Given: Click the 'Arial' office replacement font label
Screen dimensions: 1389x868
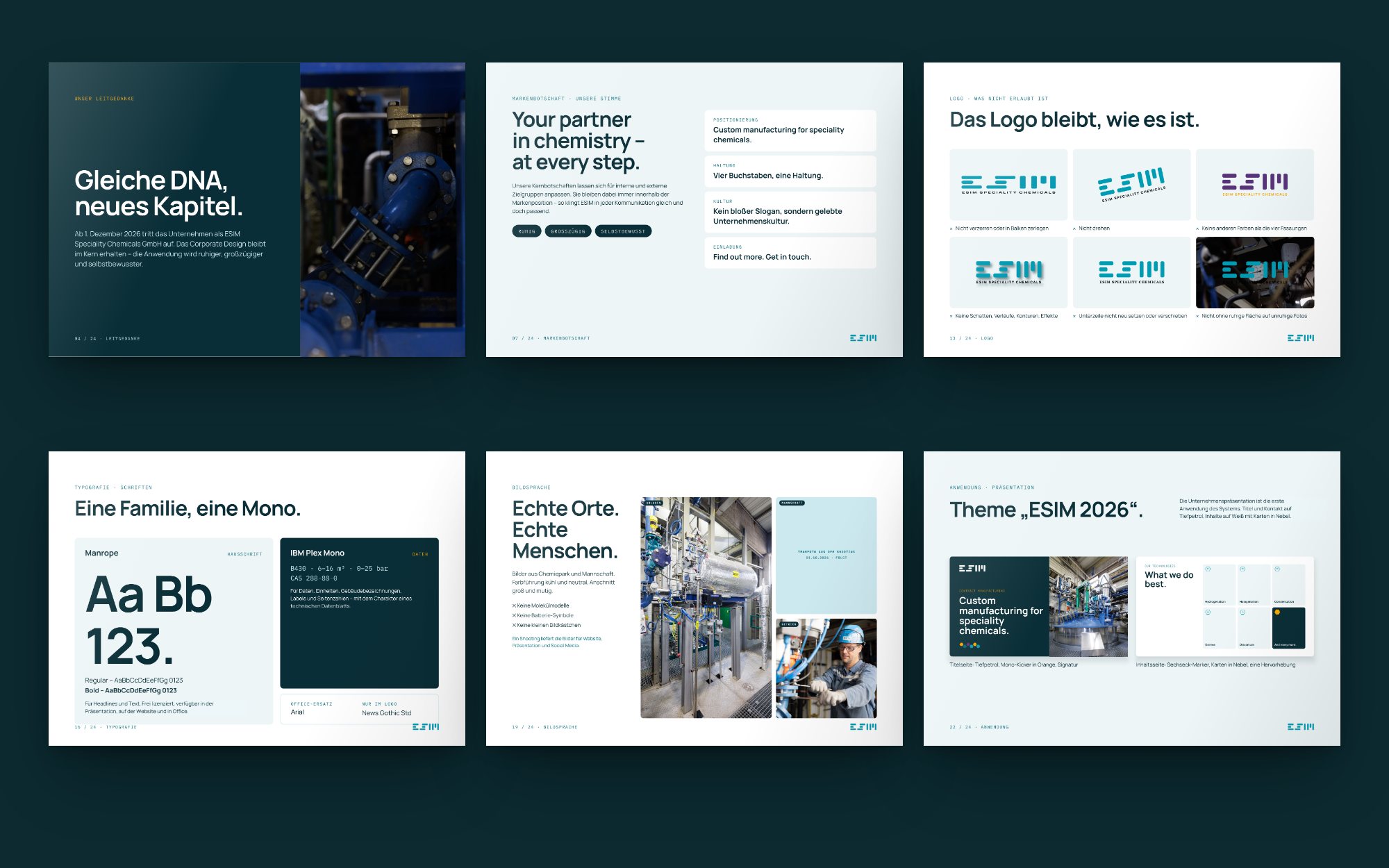Looking at the screenshot, I should click(297, 712).
